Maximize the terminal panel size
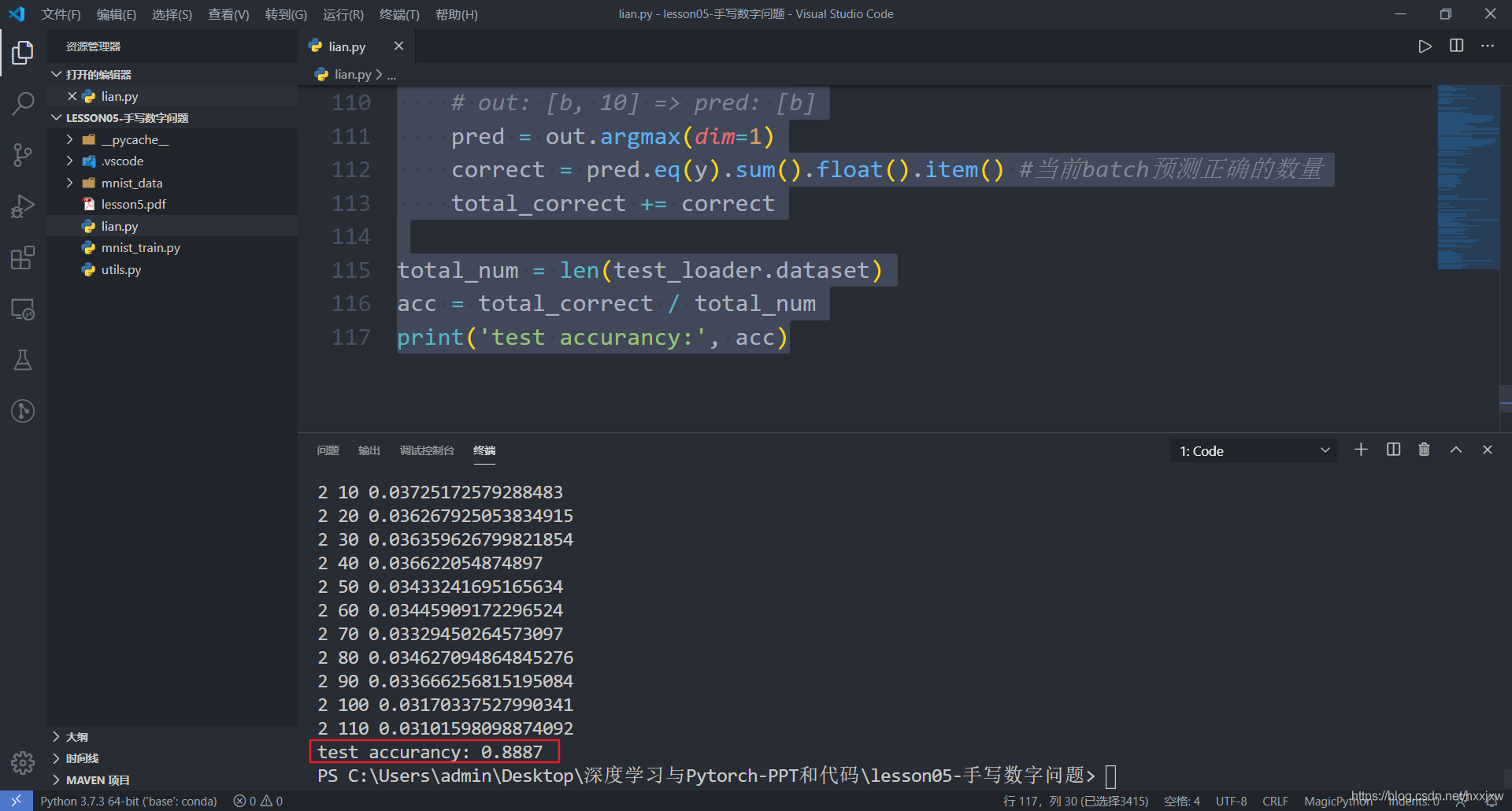 (x=1456, y=450)
